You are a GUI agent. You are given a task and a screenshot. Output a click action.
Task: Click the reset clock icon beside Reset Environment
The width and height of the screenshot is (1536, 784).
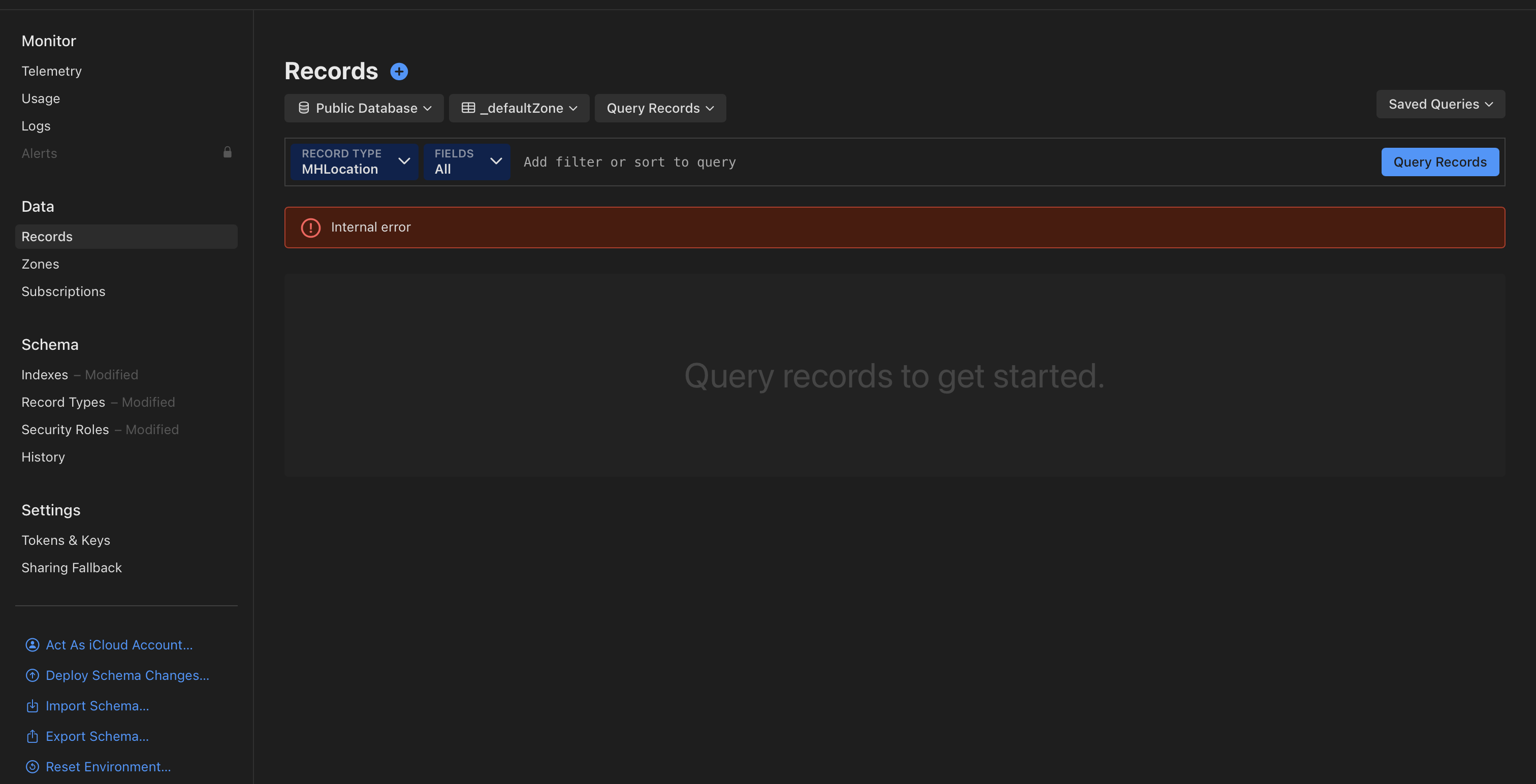coord(32,767)
